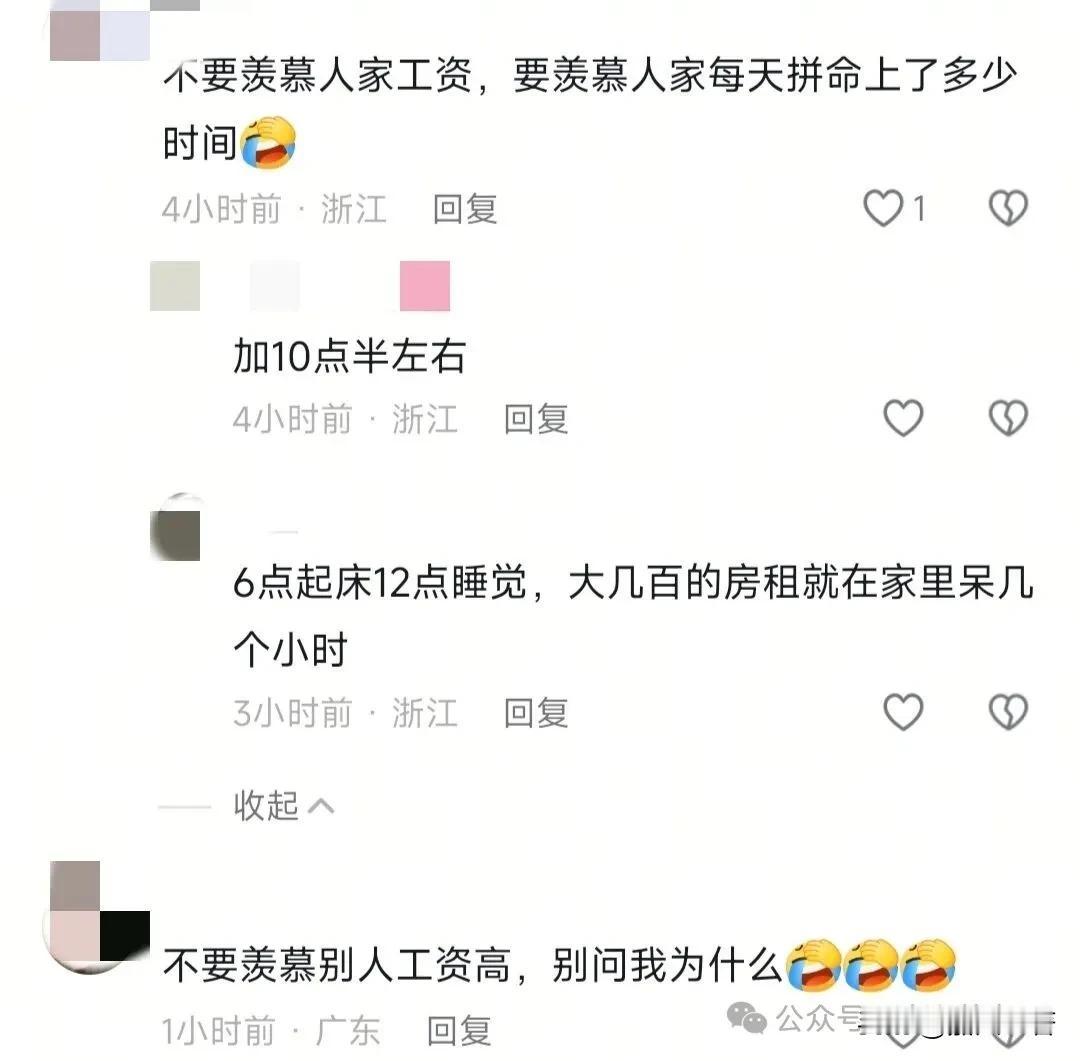The width and height of the screenshot is (1080, 1061).
Task: Collapse replies with the 收起 chevron
Action: coord(284,805)
